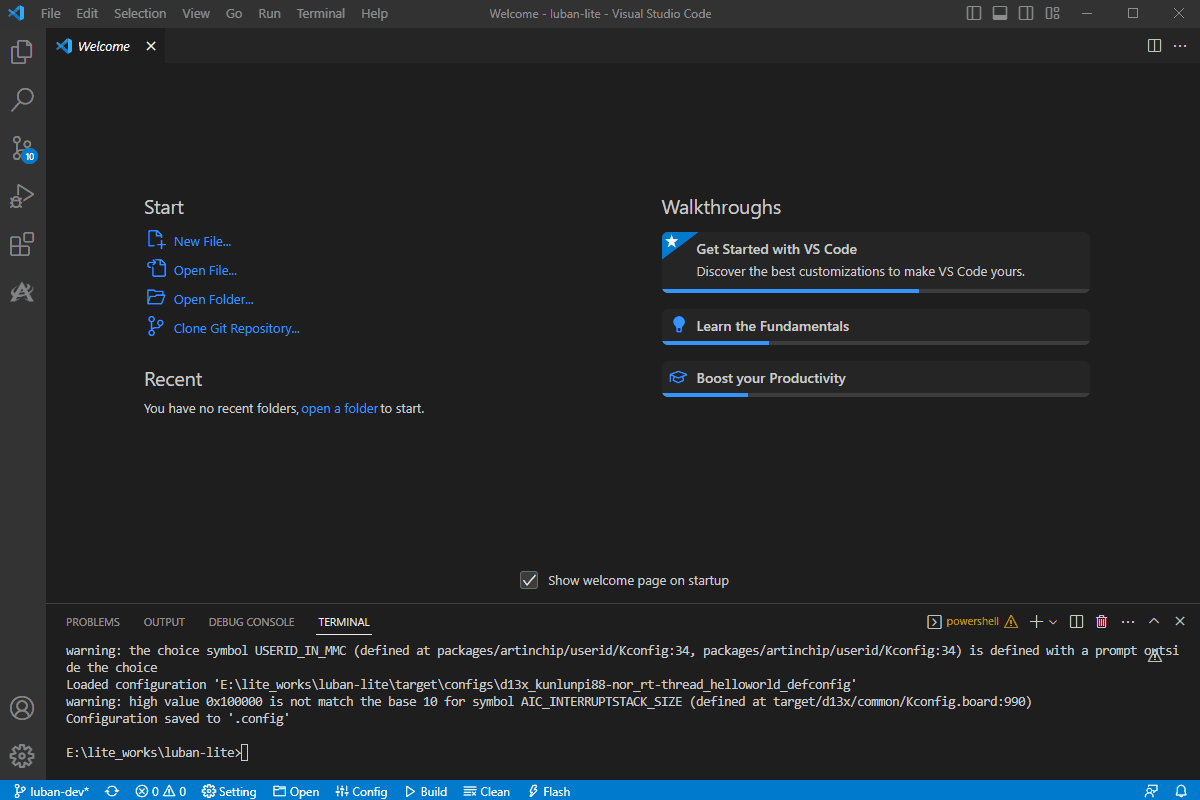1200x800 pixels.
Task: Click Setting in the status bar
Action: (229, 791)
